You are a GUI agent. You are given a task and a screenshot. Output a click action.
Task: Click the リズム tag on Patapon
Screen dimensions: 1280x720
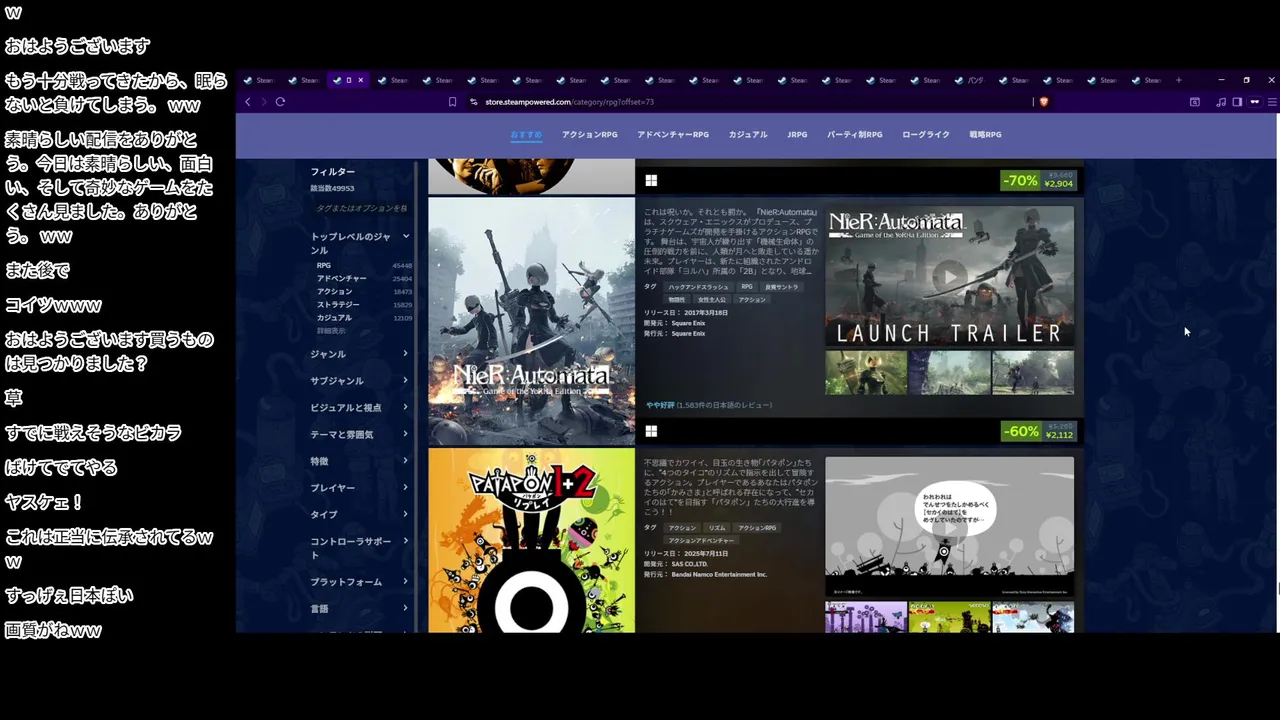point(717,528)
